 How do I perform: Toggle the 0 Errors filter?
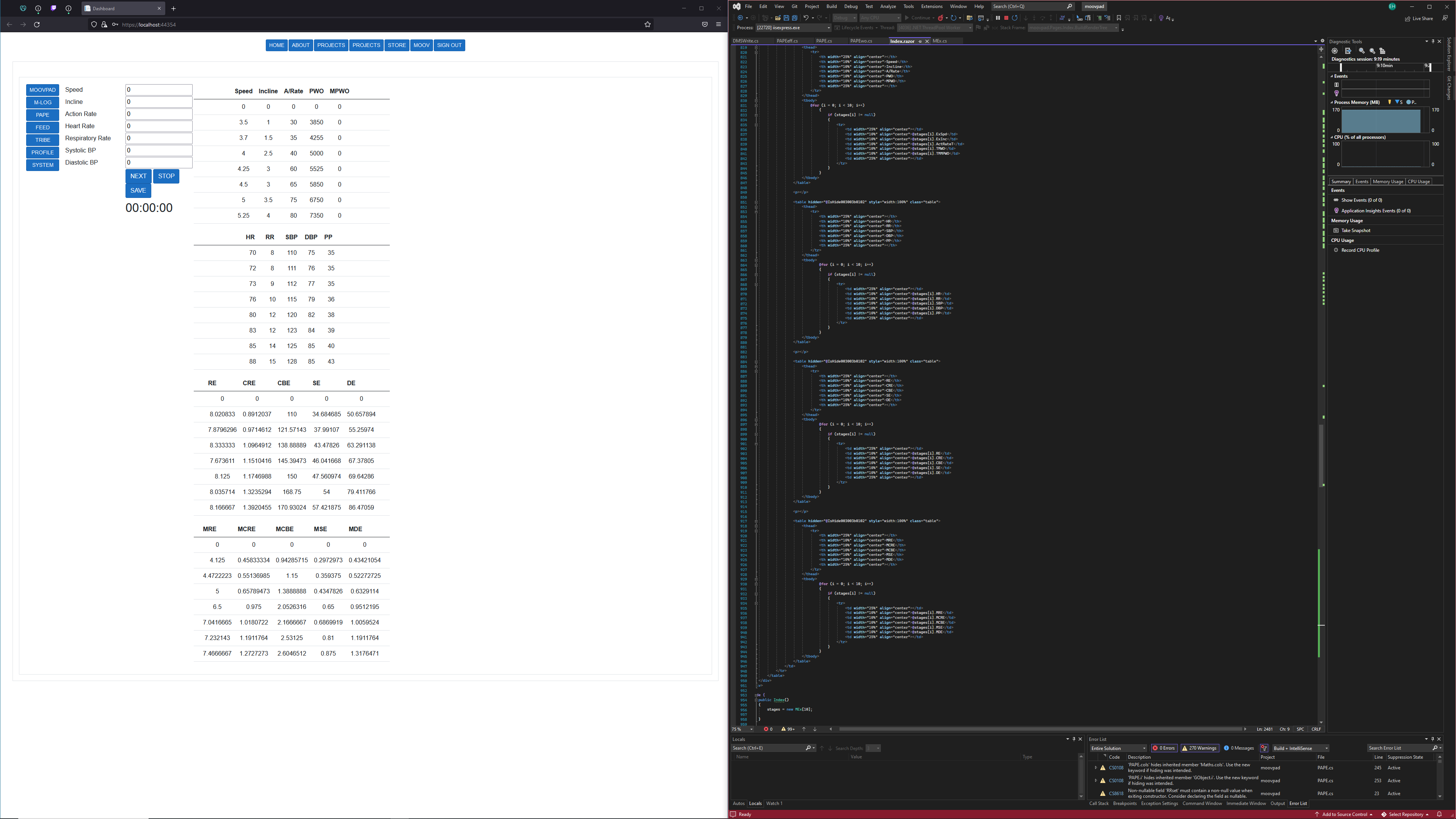[x=1164, y=748]
